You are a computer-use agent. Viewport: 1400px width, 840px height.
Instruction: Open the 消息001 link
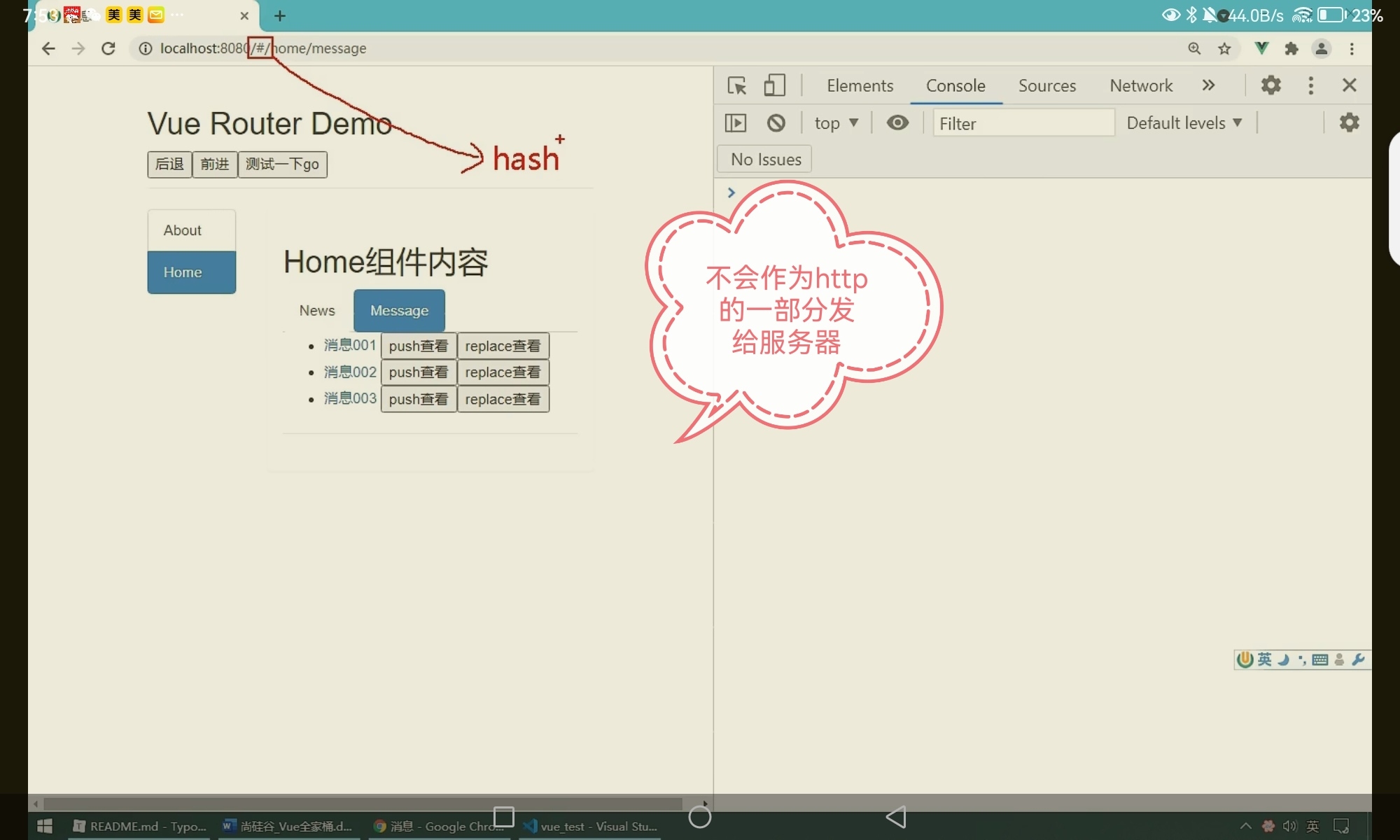pyautogui.click(x=350, y=345)
